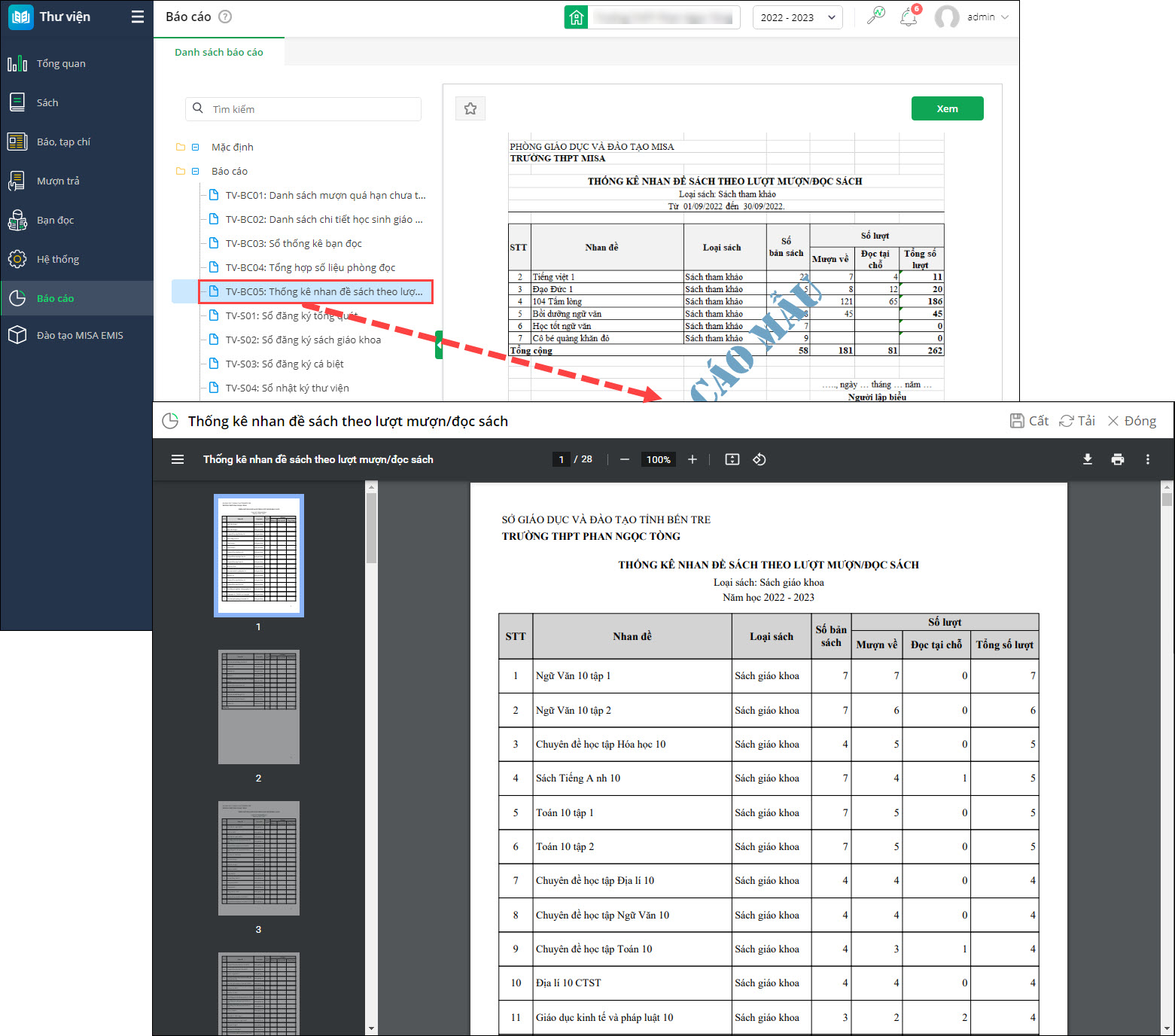Click the star favorite icon above report preview
Viewport: 1175px width, 1036px height.
(x=470, y=108)
